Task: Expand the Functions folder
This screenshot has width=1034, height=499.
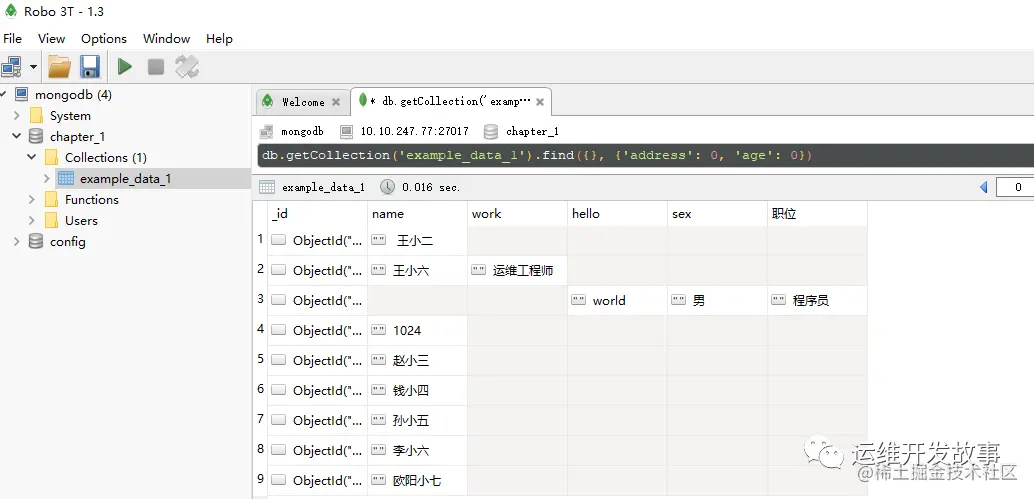Action: click(32, 200)
